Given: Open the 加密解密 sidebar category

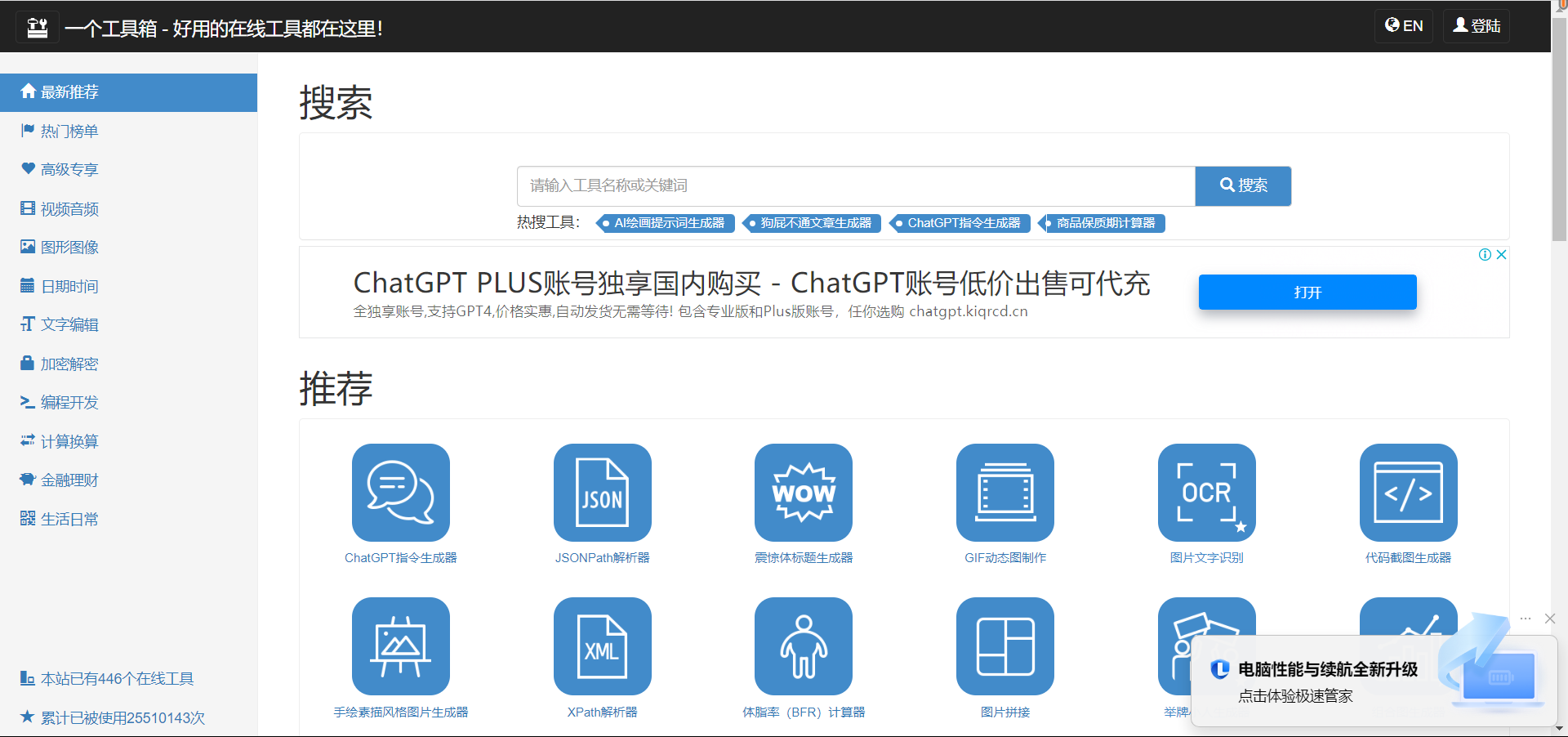Looking at the screenshot, I should tap(128, 364).
